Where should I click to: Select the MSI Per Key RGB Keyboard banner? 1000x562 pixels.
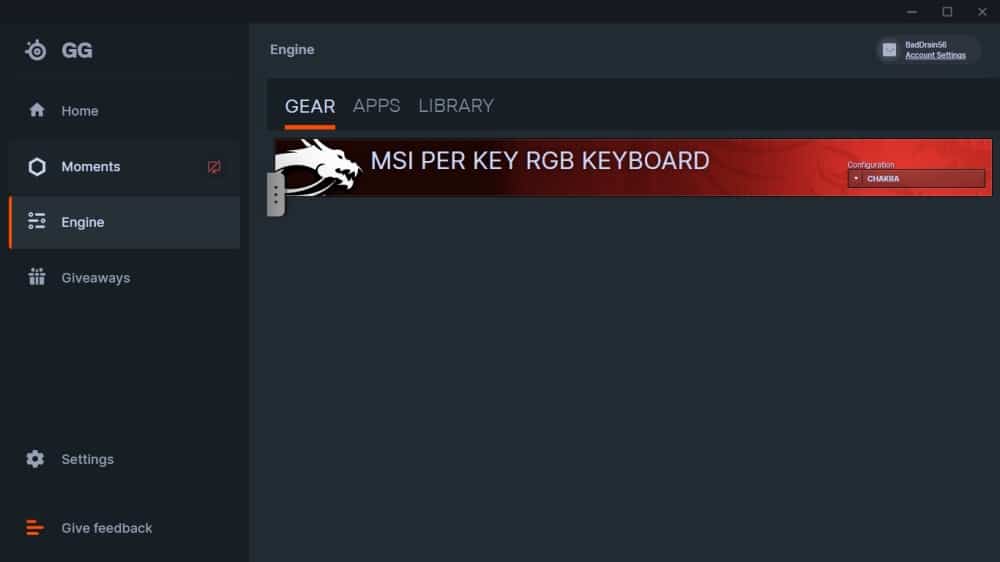point(633,167)
